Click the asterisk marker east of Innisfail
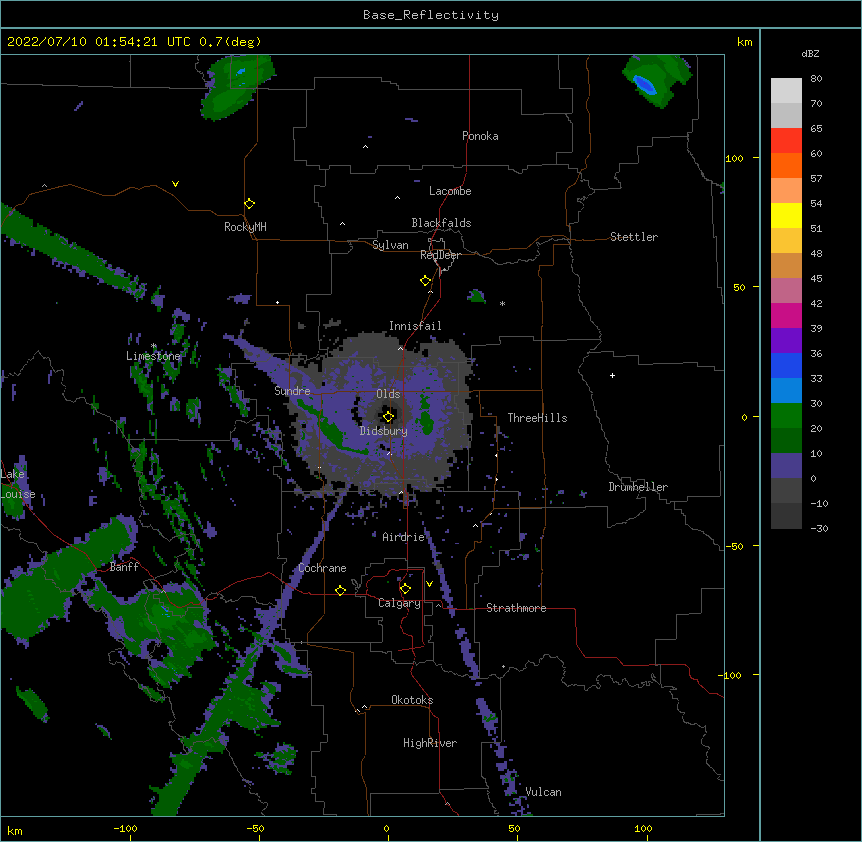Viewport: 862px width, 842px height. click(x=502, y=303)
